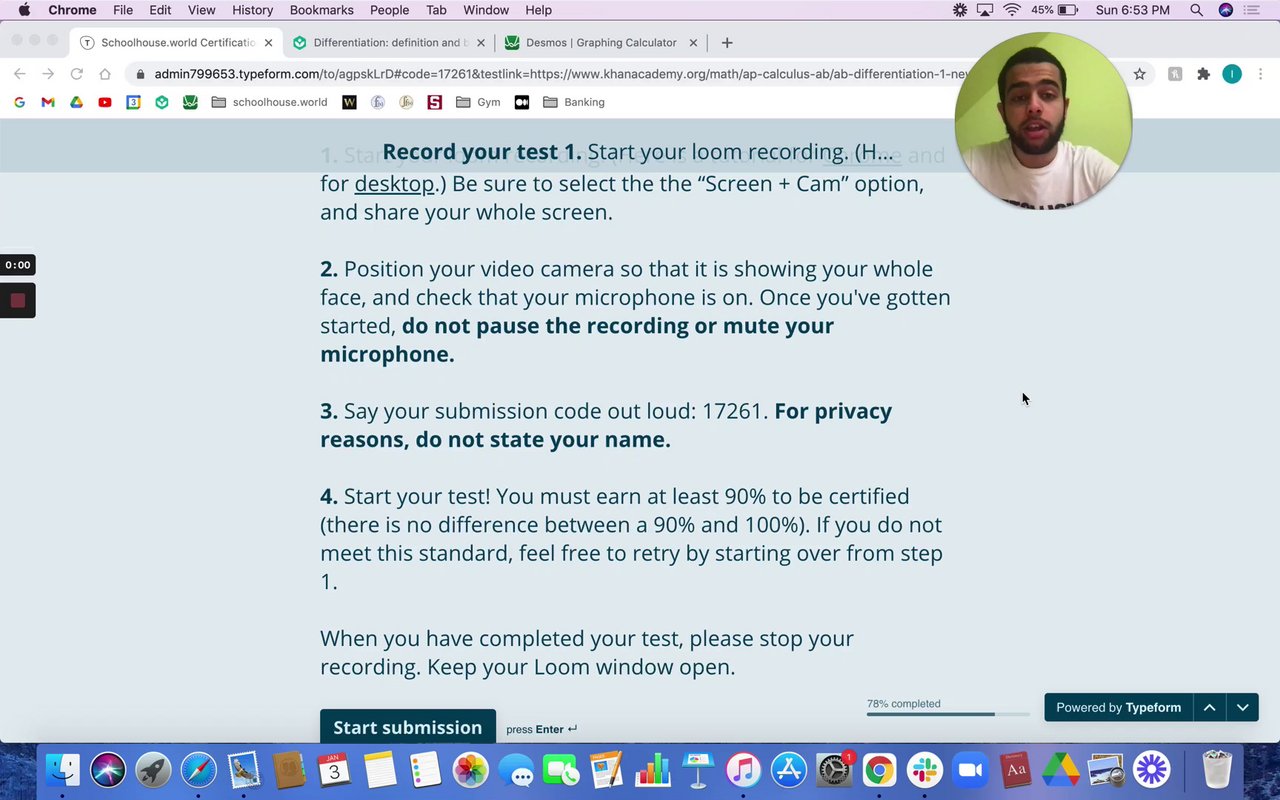Open schoolhouse.world bookmark folder
1280x800 pixels.
[x=270, y=102]
